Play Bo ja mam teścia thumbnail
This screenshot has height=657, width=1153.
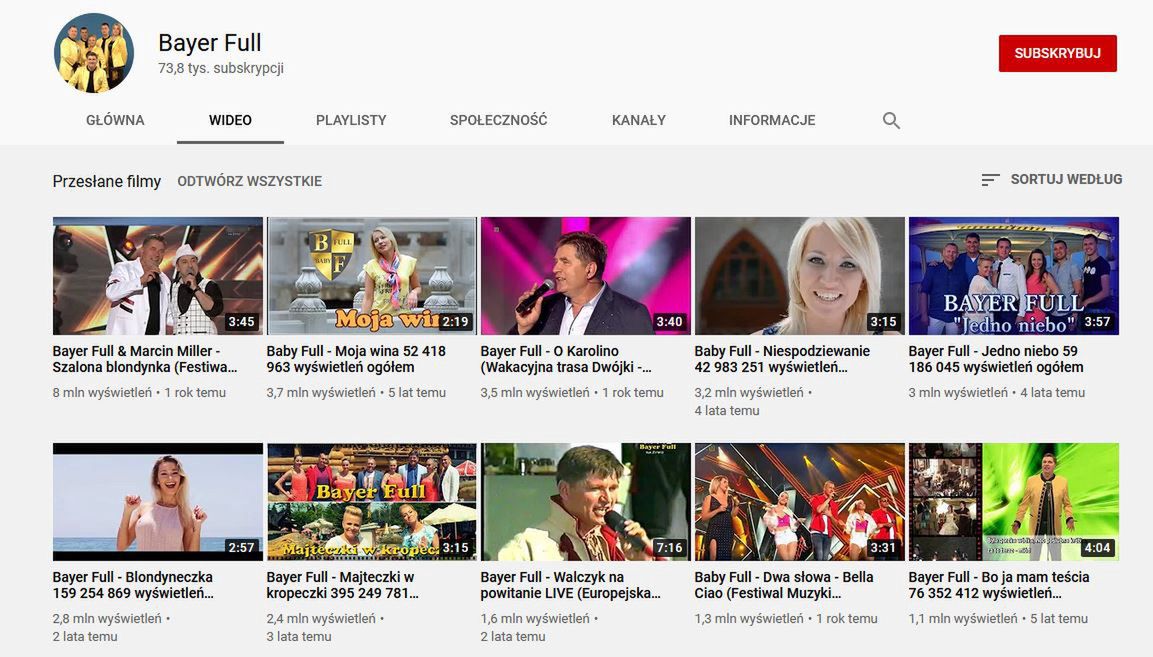pyautogui.click(x=1013, y=502)
